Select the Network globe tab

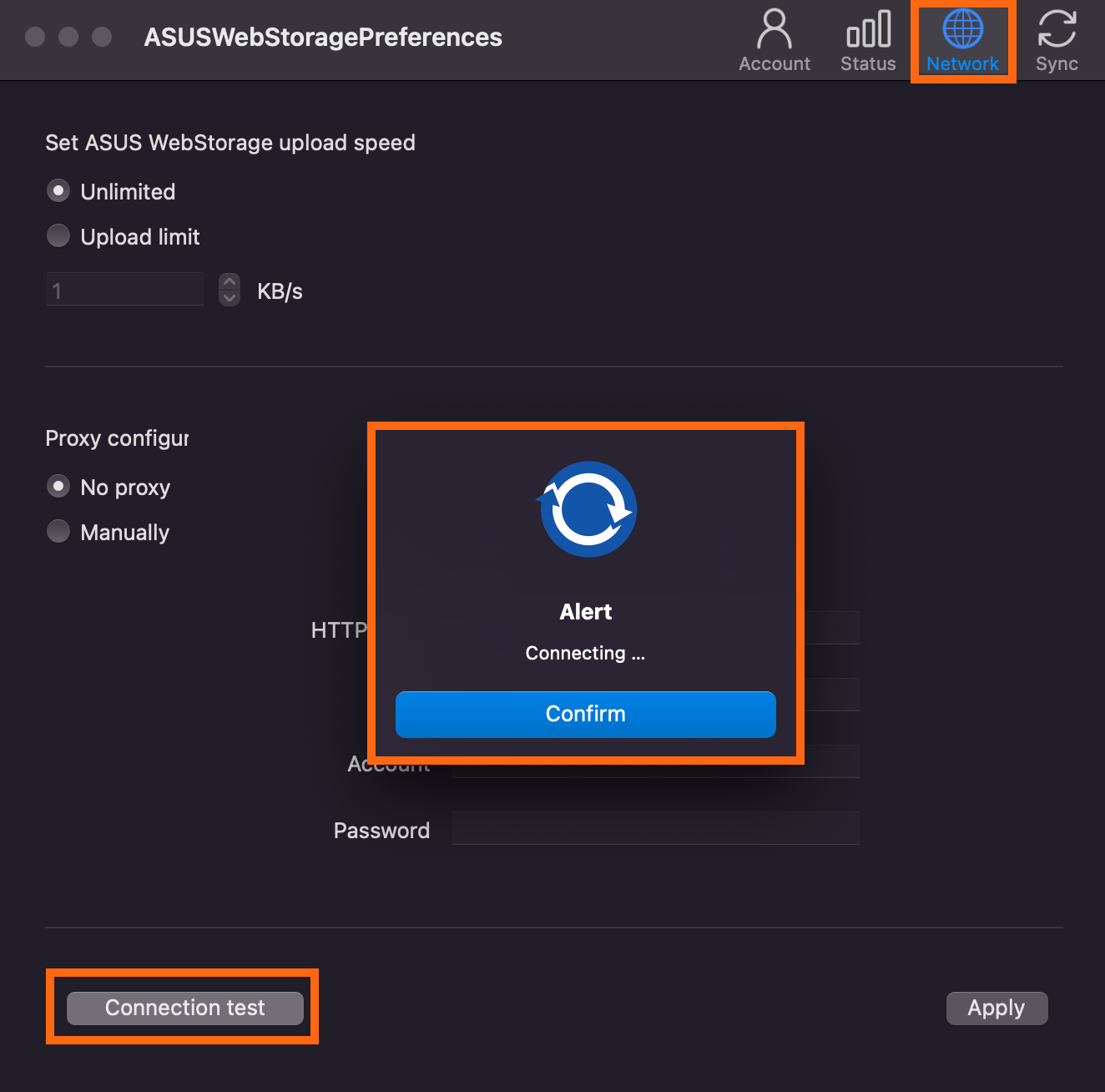point(962,40)
